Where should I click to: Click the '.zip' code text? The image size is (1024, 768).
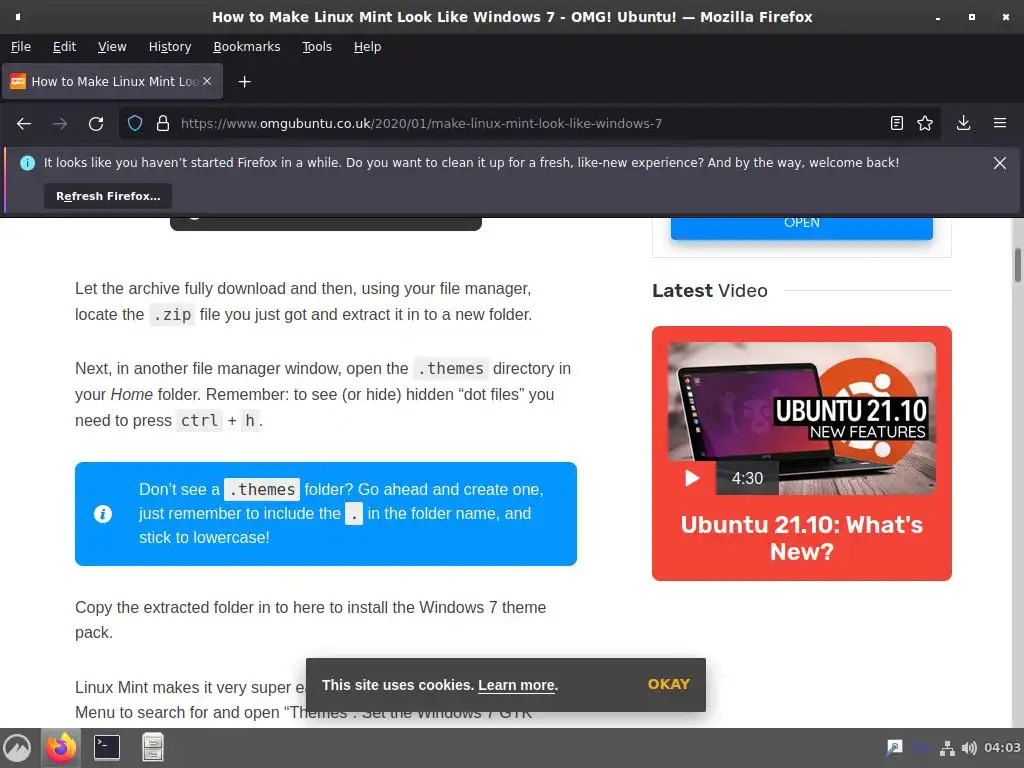[x=172, y=314]
